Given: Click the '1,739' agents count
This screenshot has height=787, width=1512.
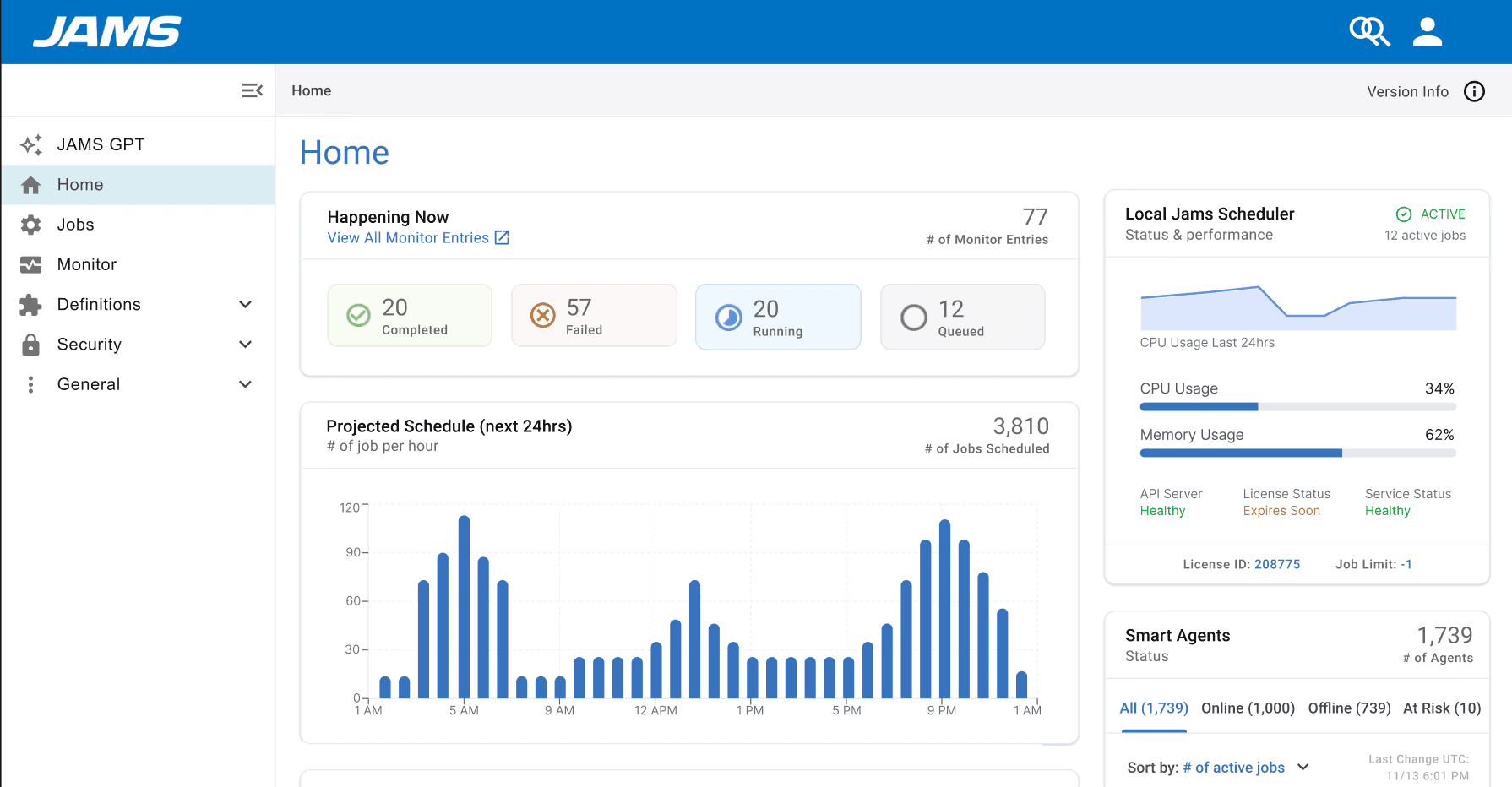Looking at the screenshot, I should (x=1444, y=635).
